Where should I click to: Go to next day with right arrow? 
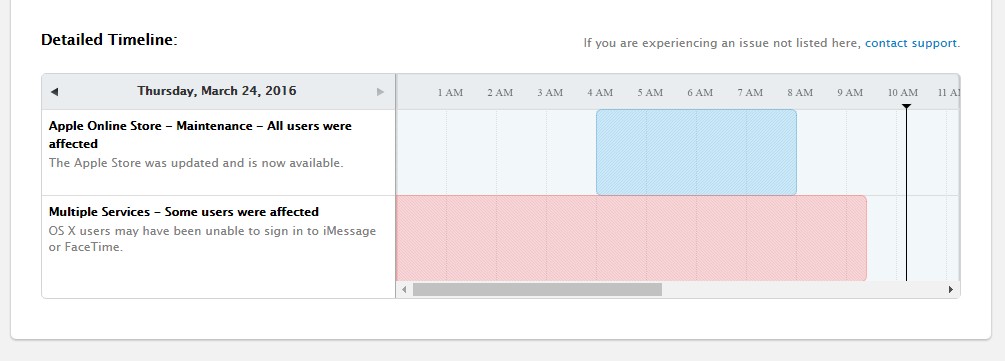click(x=380, y=92)
